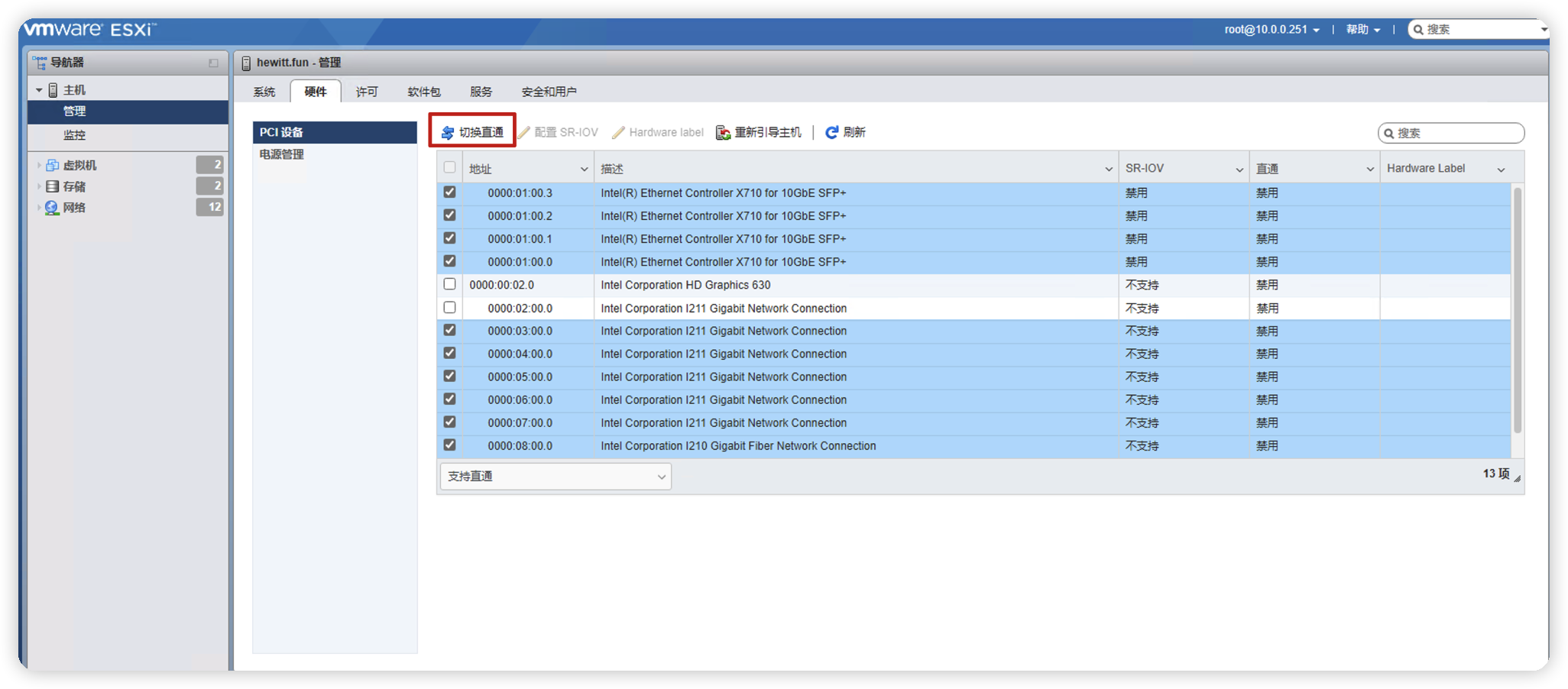Open the 地址 column dropdown arrow

tap(584, 170)
